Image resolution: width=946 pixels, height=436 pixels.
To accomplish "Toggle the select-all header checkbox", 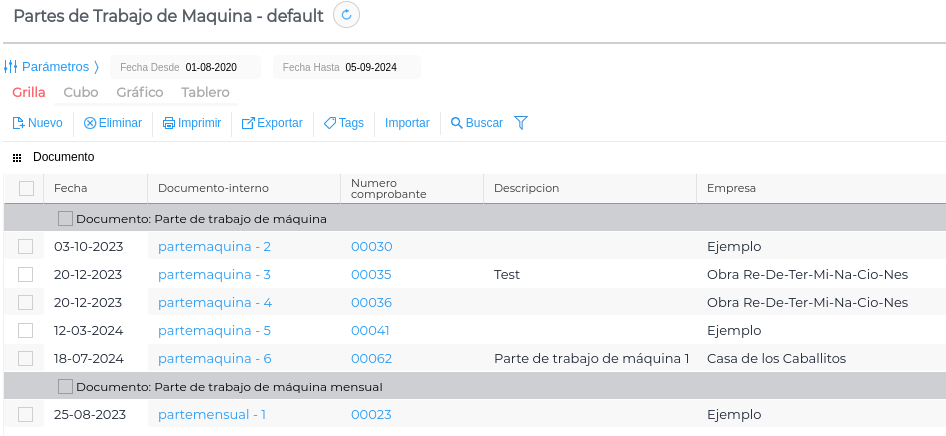I will coord(26,188).
